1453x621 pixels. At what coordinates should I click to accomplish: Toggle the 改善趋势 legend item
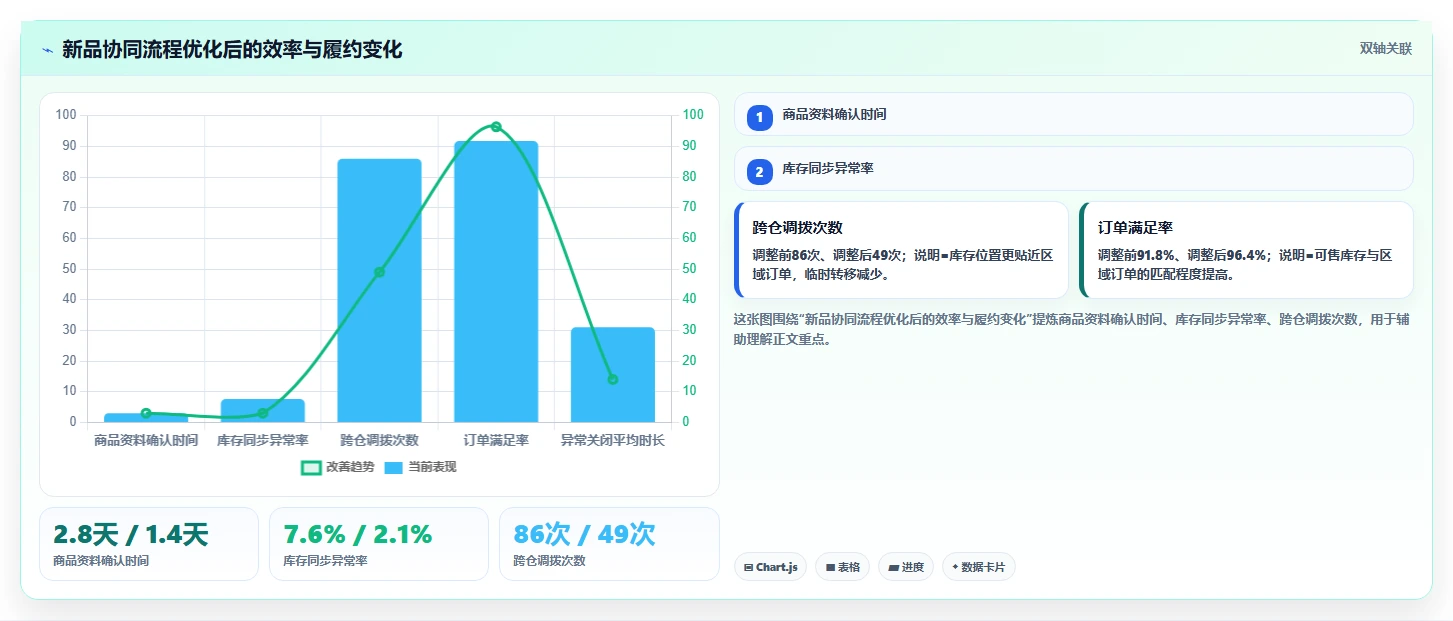[x=338, y=467]
